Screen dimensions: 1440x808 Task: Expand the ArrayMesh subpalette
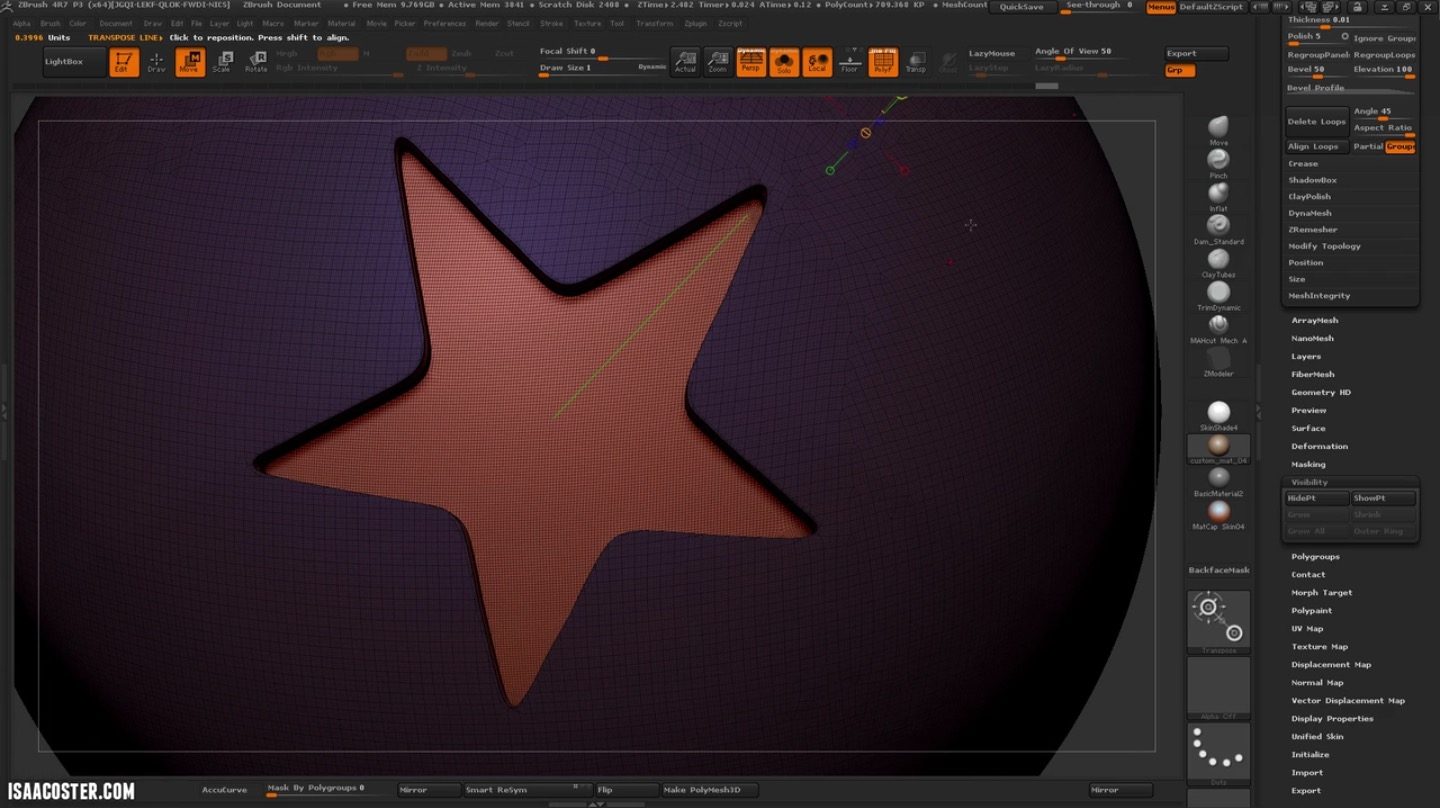point(1314,320)
